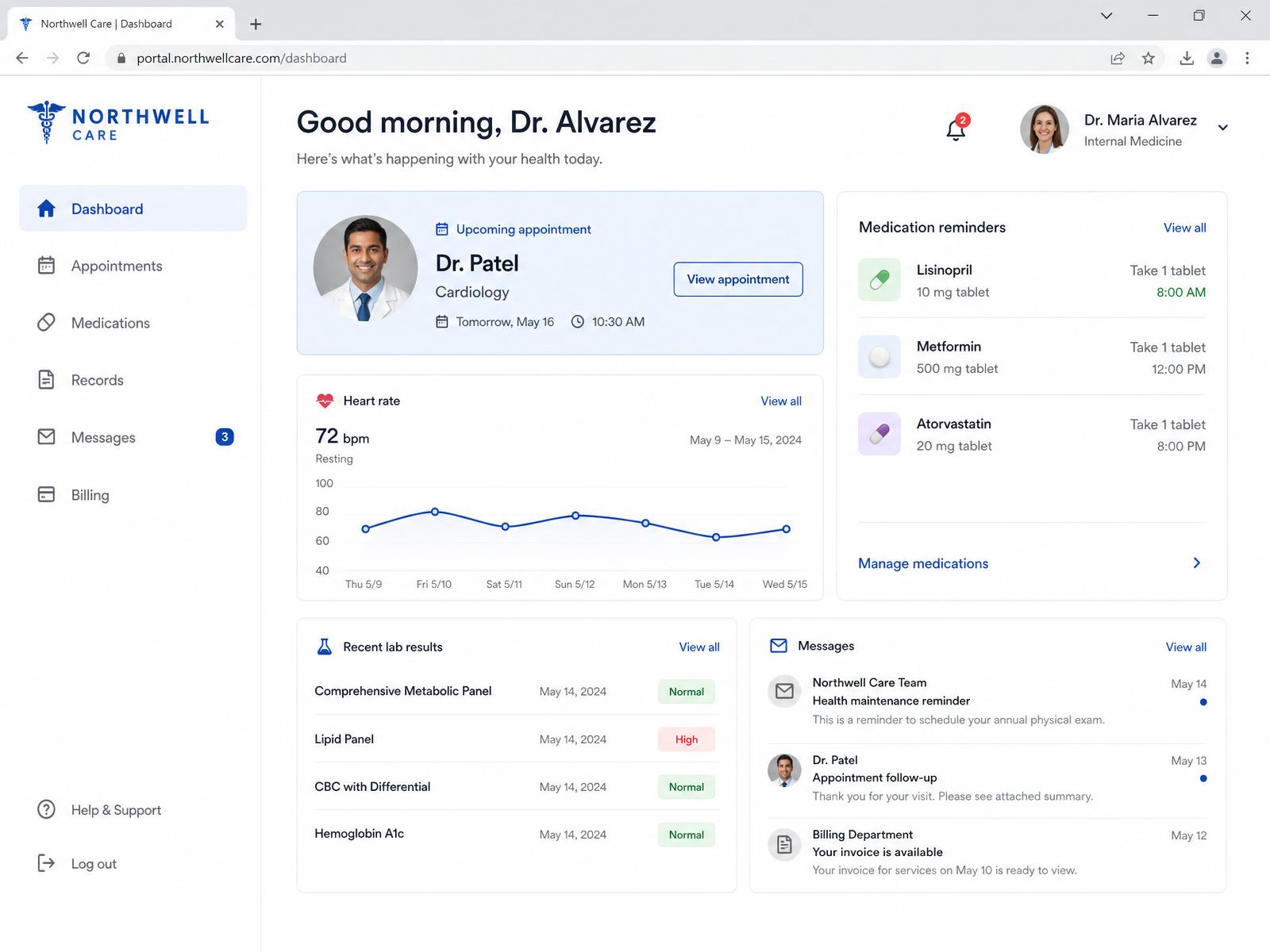View all medication reminders
The height and width of the screenshot is (952, 1270).
point(1184,228)
